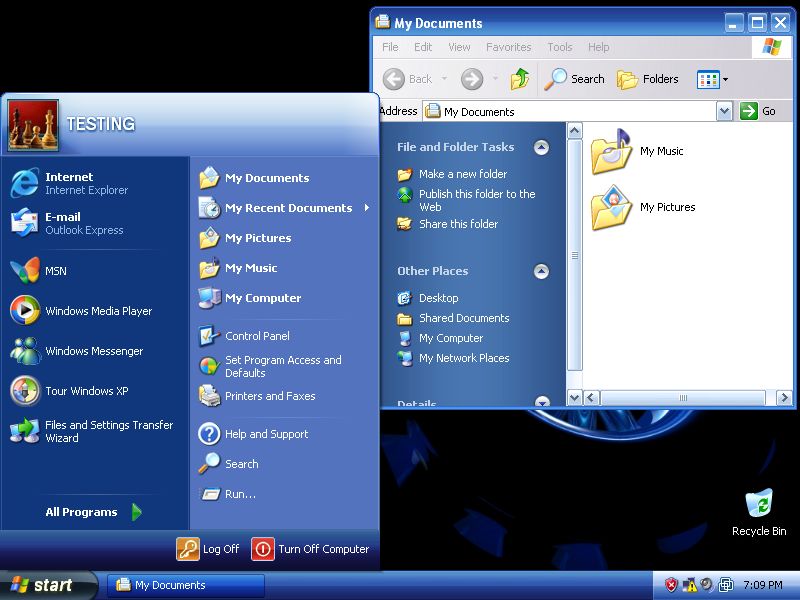
Task: Click Publish this folder to the Web
Action: click(466, 201)
